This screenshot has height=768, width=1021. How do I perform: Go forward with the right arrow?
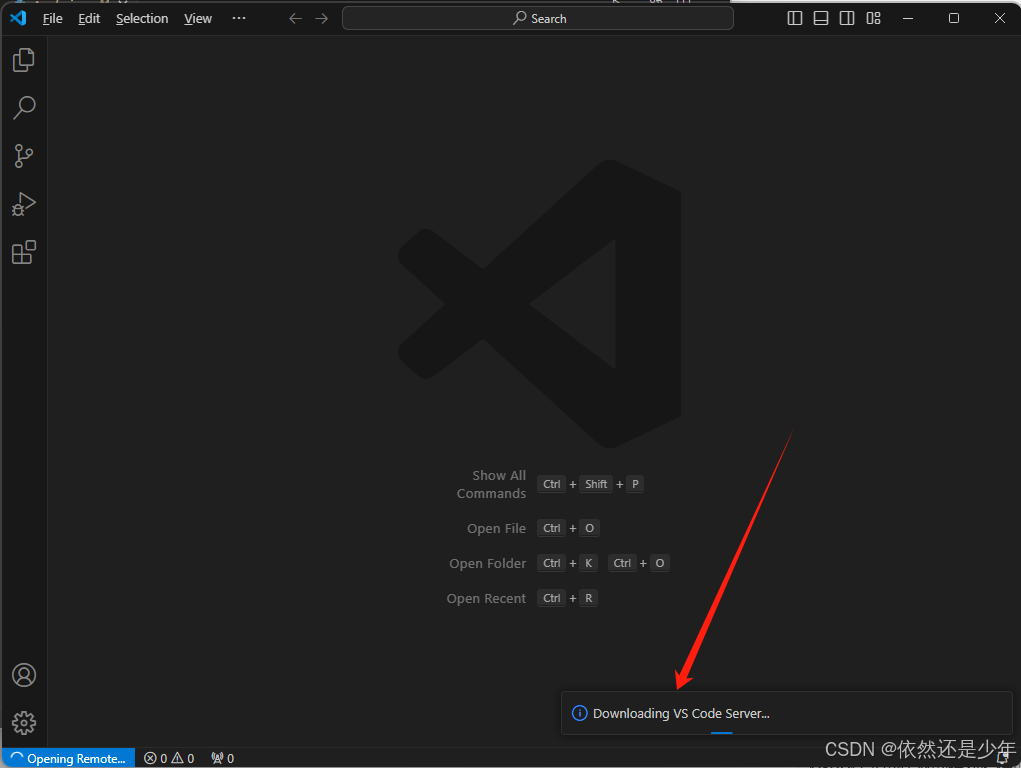click(x=322, y=18)
